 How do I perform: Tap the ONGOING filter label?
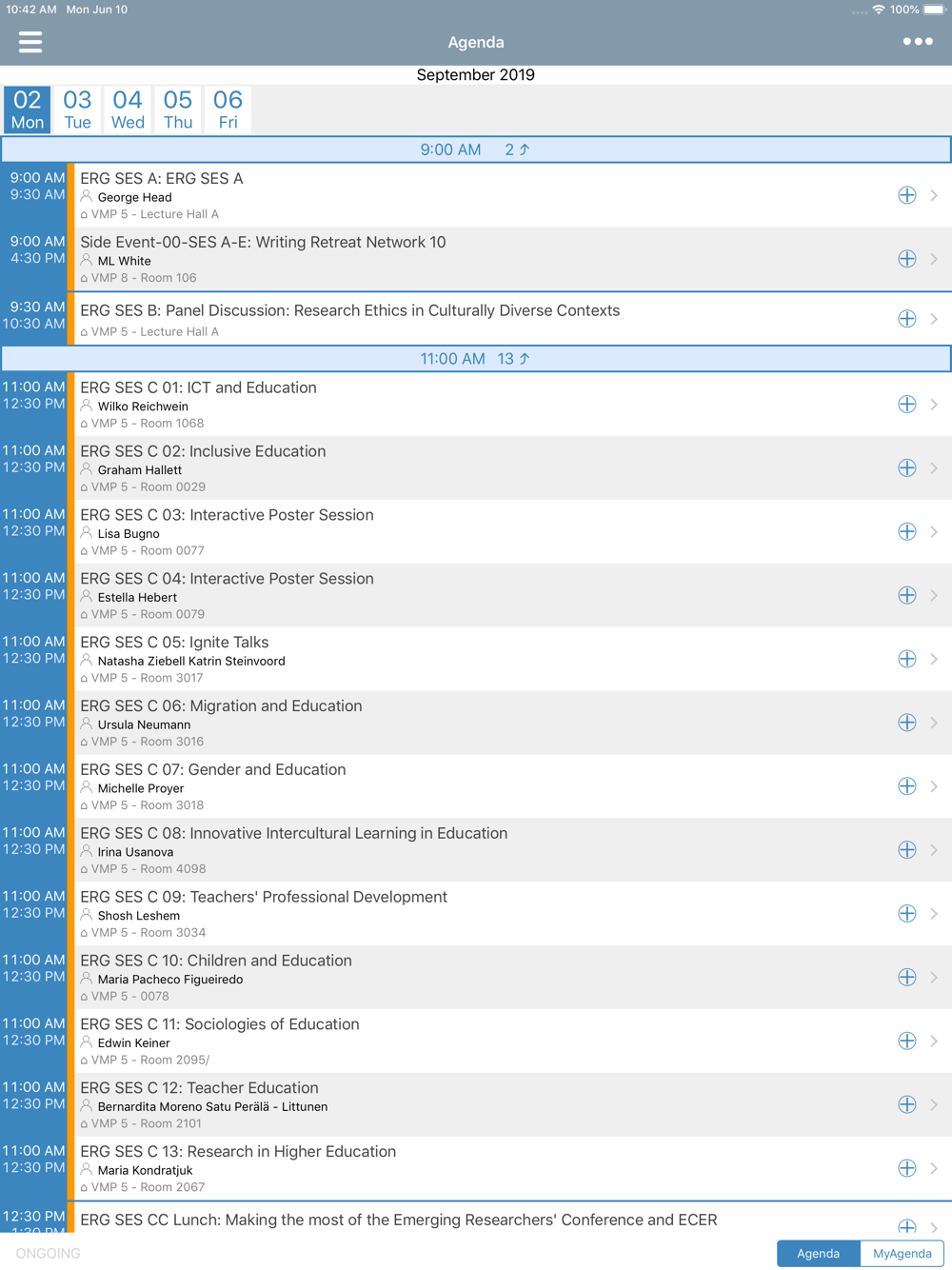[49, 1253]
